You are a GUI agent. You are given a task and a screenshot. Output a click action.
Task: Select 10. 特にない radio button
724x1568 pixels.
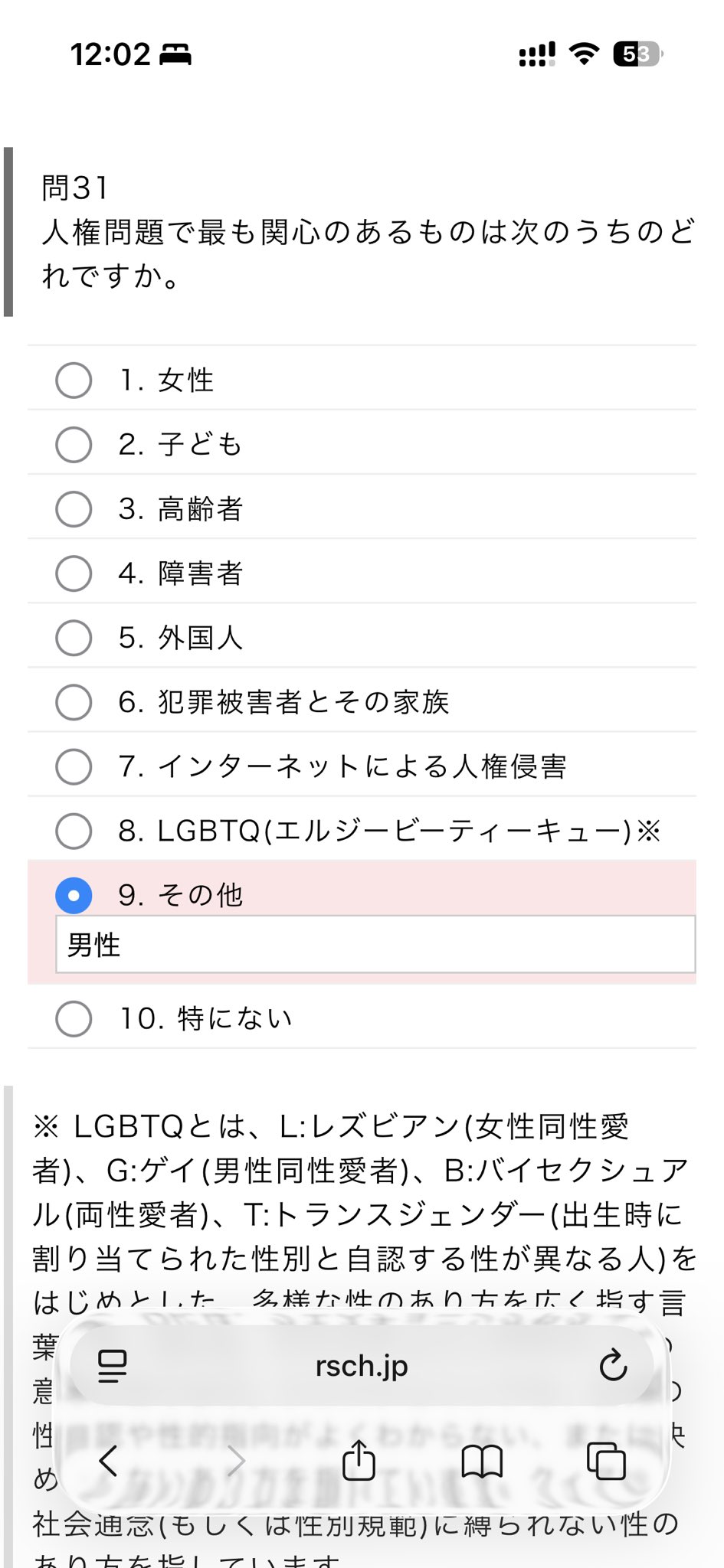point(74,1019)
